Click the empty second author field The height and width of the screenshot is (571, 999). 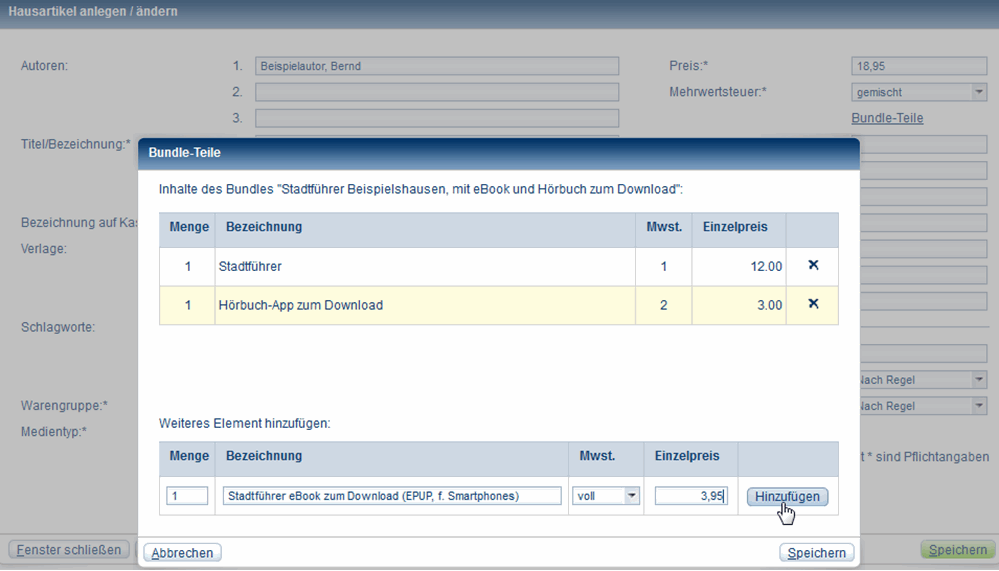(x=436, y=92)
